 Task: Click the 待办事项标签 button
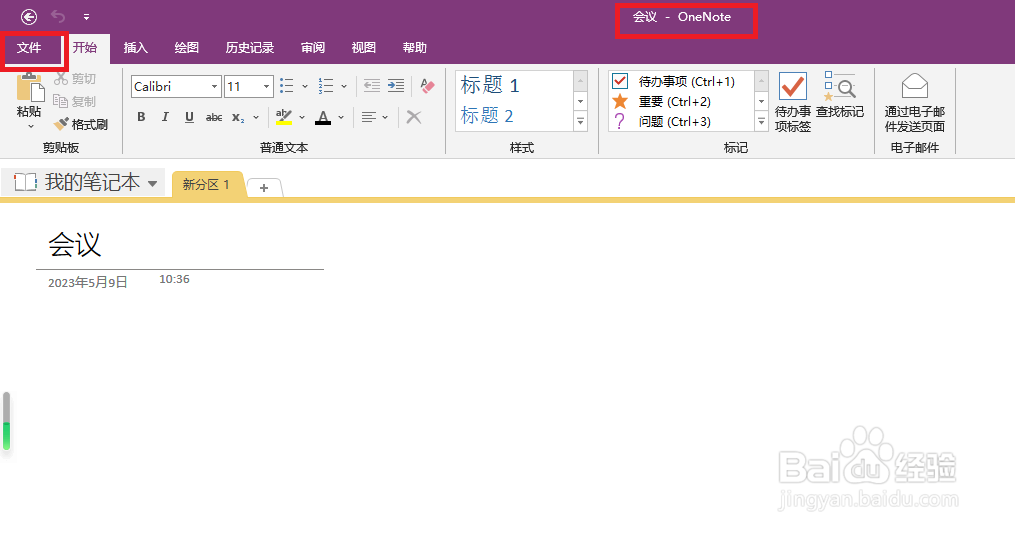(x=793, y=102)
